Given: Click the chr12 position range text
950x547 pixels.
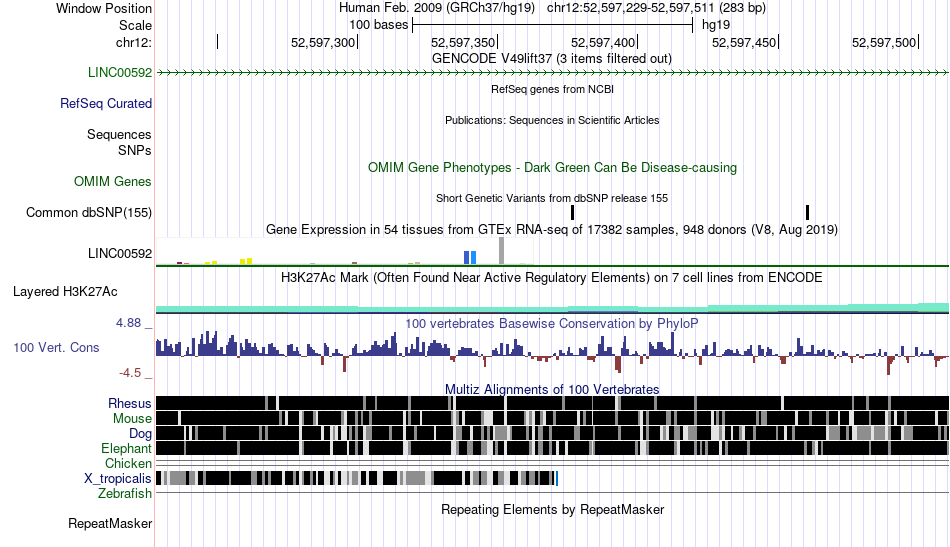Looking at the screenshot, I should pyautogui.click(x=656, y=8).
